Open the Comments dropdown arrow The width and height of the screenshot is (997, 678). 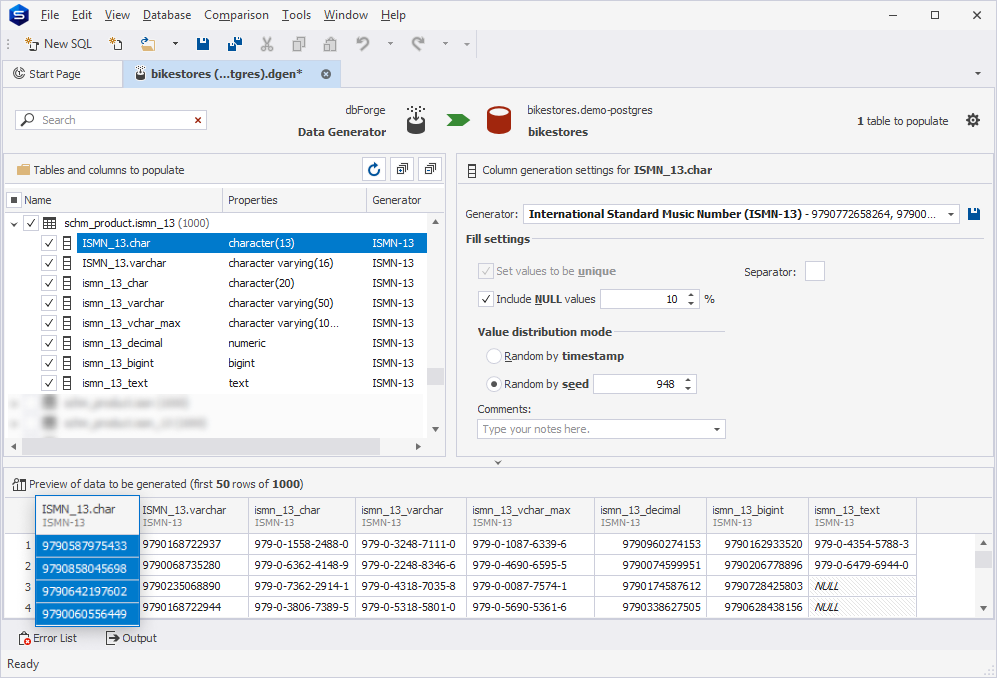[717, 429]
